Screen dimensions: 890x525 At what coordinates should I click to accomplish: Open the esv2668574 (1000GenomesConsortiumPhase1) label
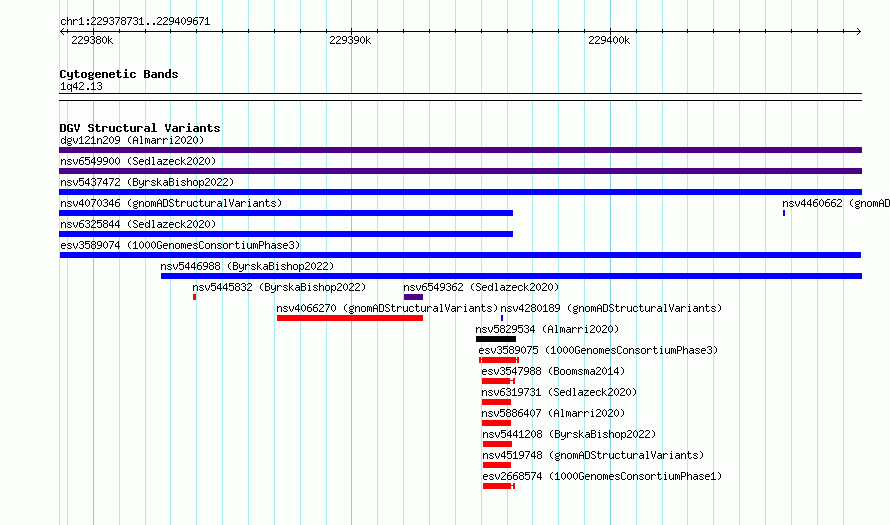click(602, 476)
